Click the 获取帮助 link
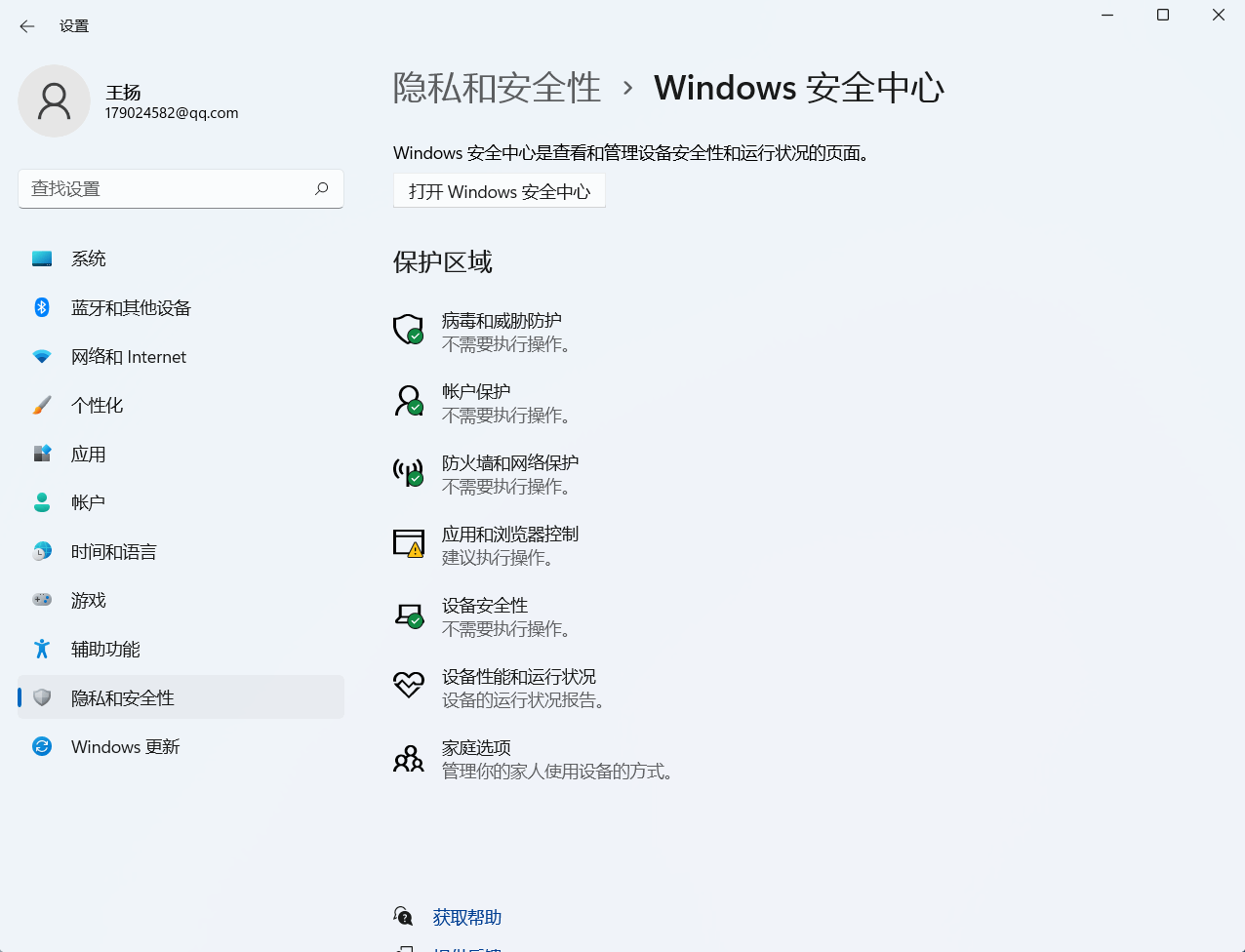This screenshot has height=952, width=1245. tap(465, 916)
